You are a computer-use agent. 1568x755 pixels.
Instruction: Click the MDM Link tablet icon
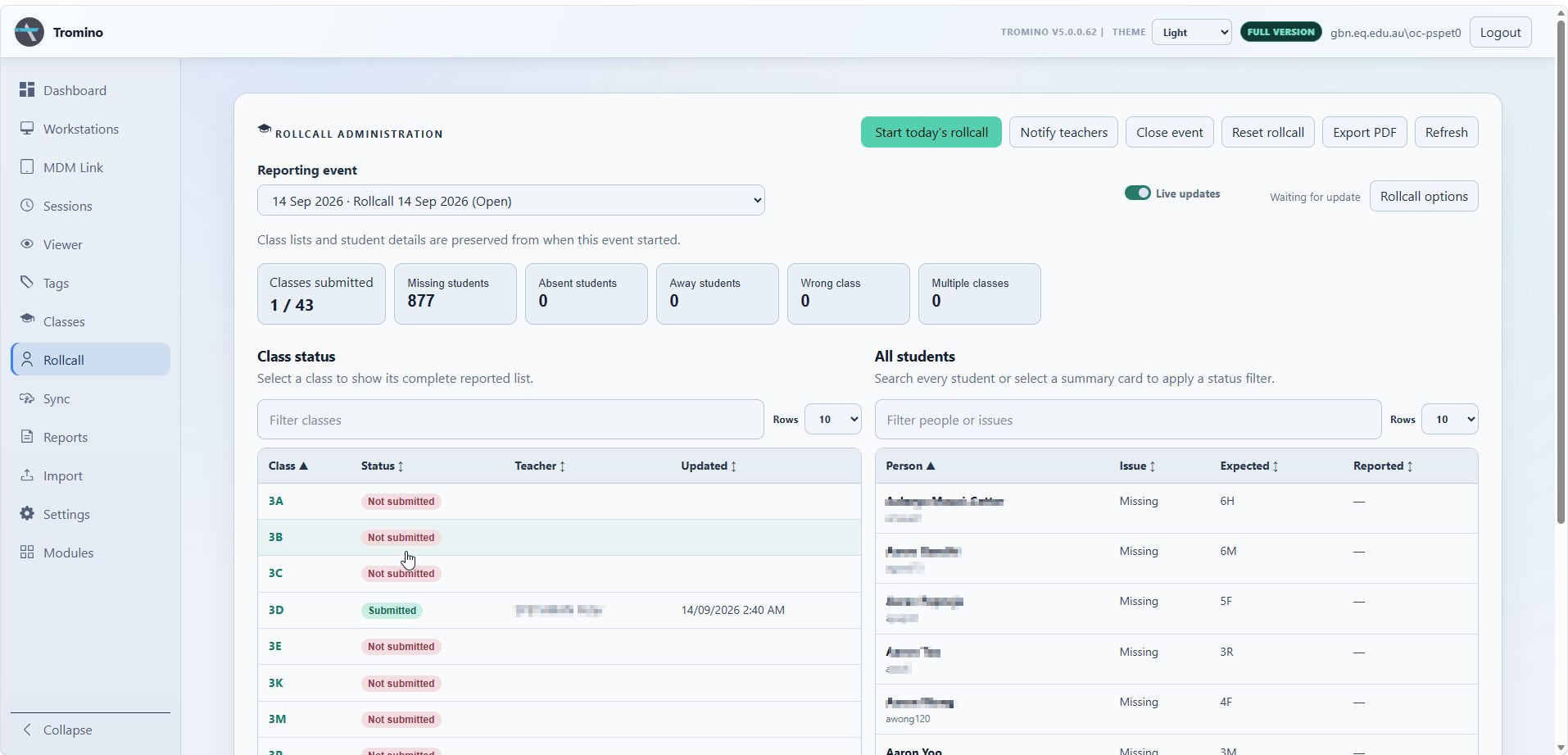(x=27, y=166)
